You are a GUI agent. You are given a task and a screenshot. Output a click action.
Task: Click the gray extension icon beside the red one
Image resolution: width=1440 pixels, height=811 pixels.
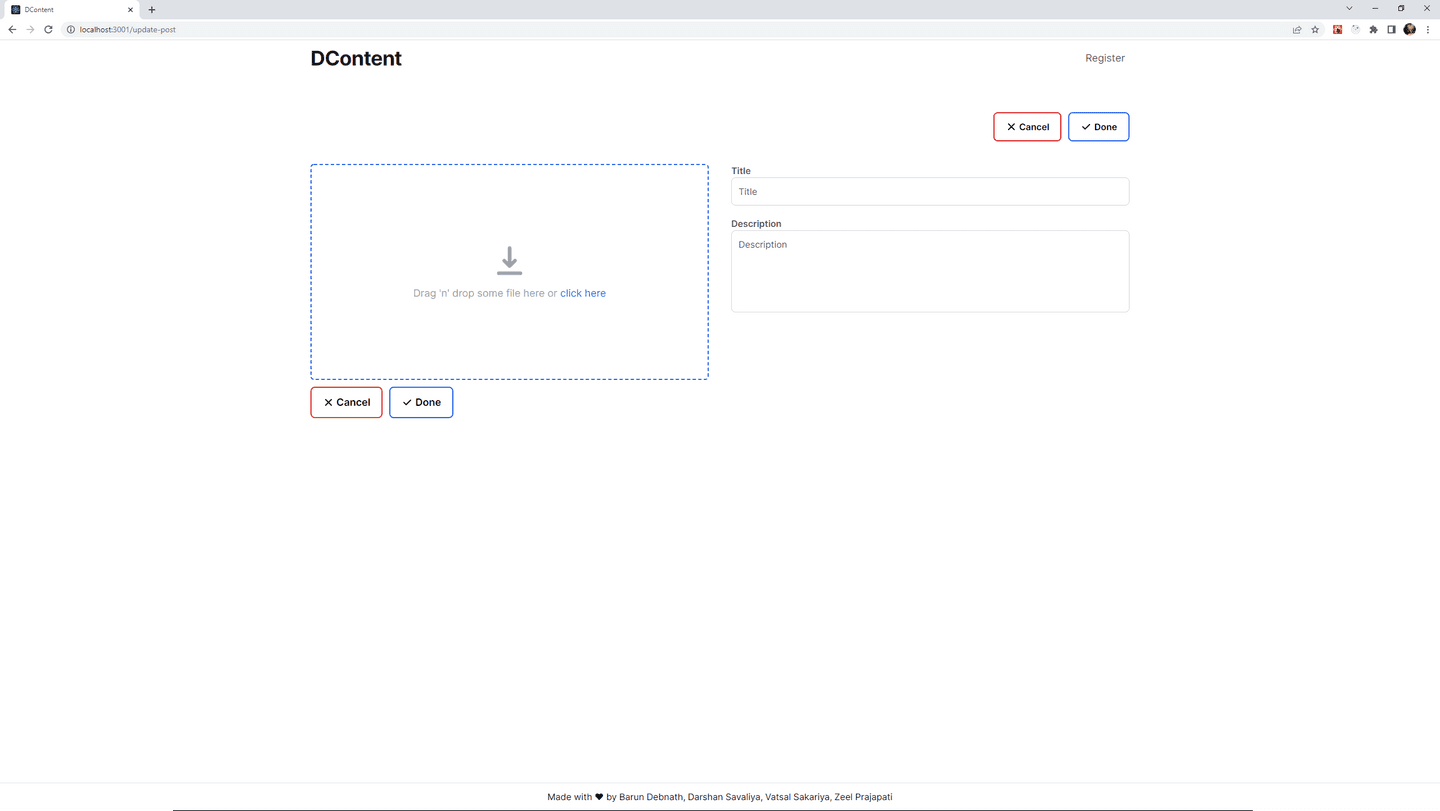click(1355, 29)
